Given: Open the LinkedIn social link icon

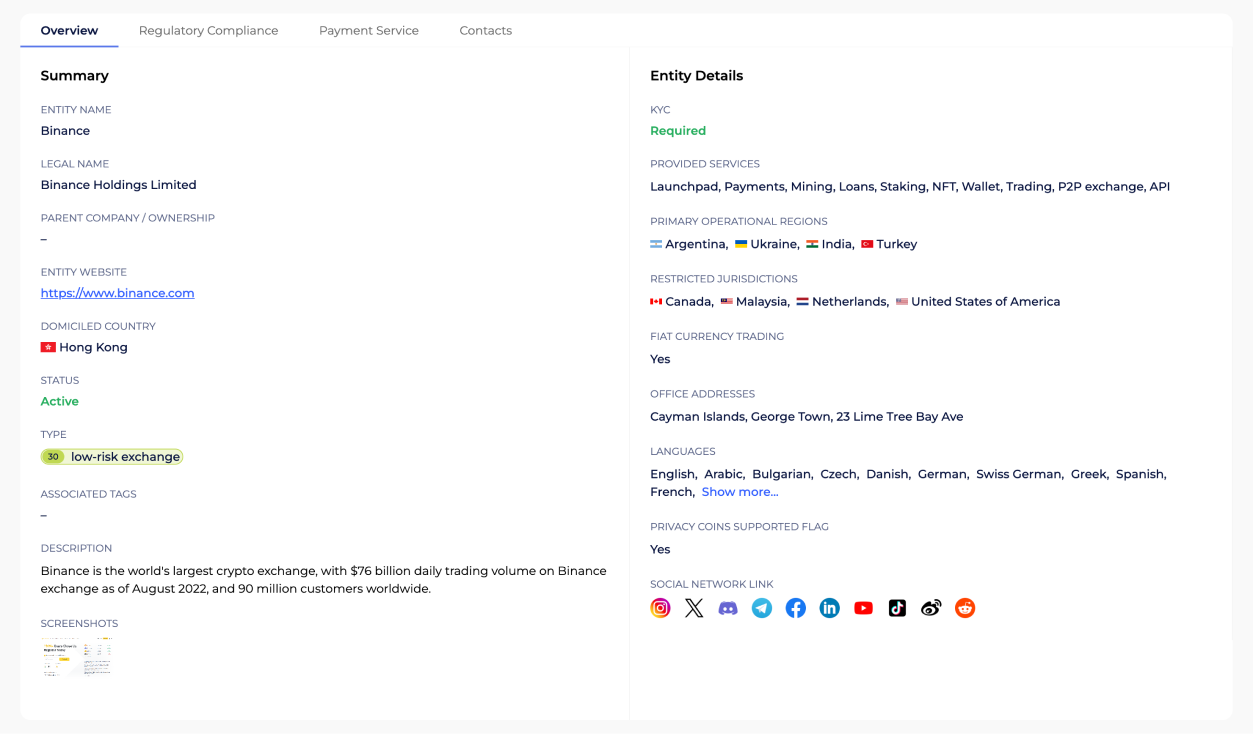Looking at the screenshot, I should tap(830, 608).
